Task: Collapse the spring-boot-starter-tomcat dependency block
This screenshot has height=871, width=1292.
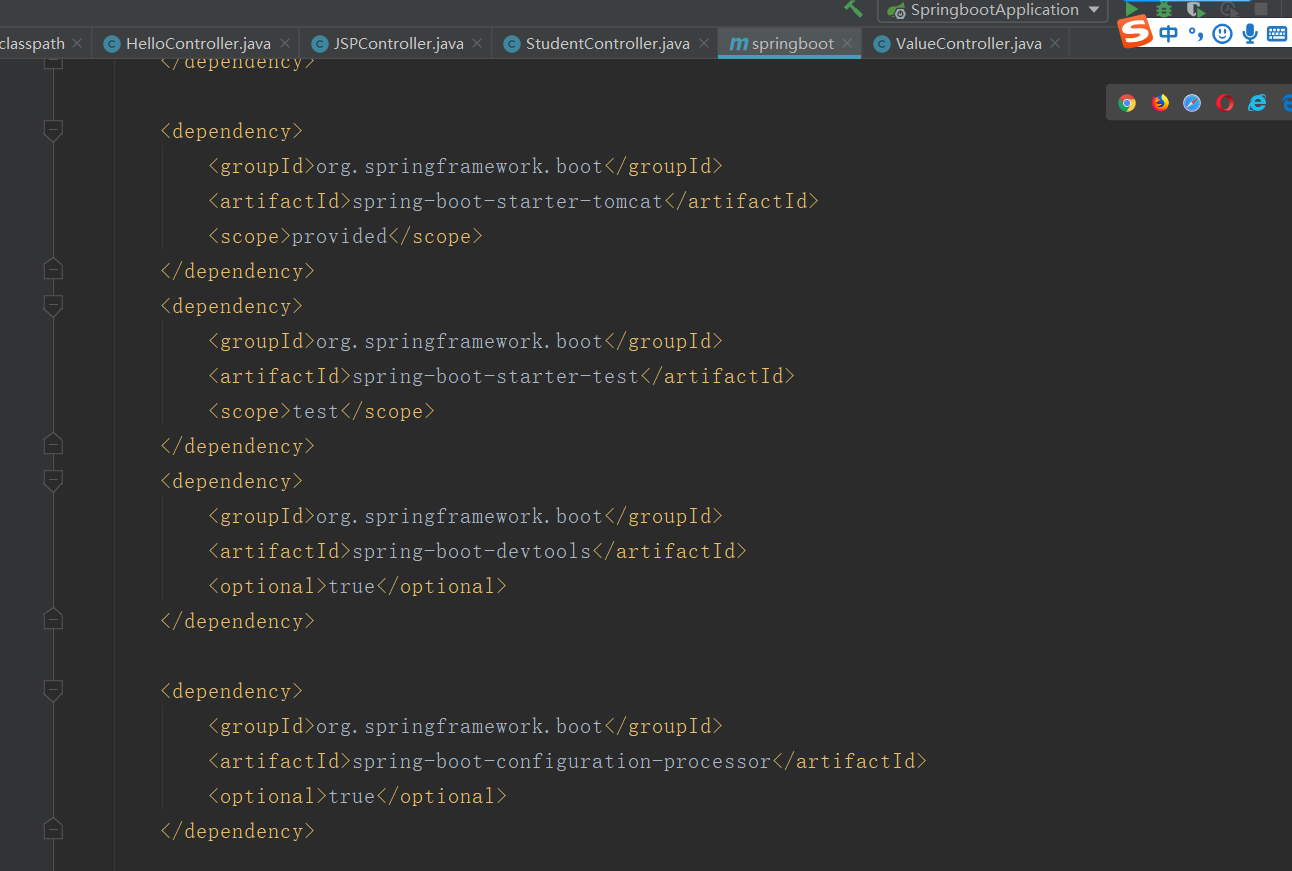Action: 52,130
